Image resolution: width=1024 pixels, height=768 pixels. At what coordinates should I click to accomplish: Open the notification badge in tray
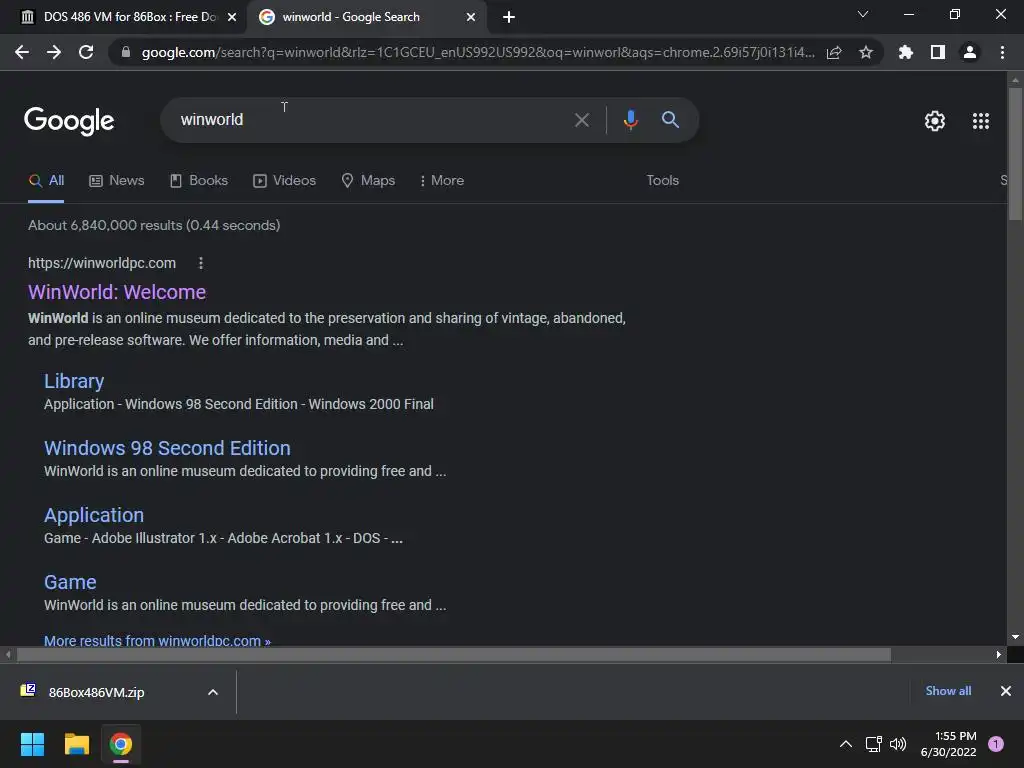coord(996,744)
